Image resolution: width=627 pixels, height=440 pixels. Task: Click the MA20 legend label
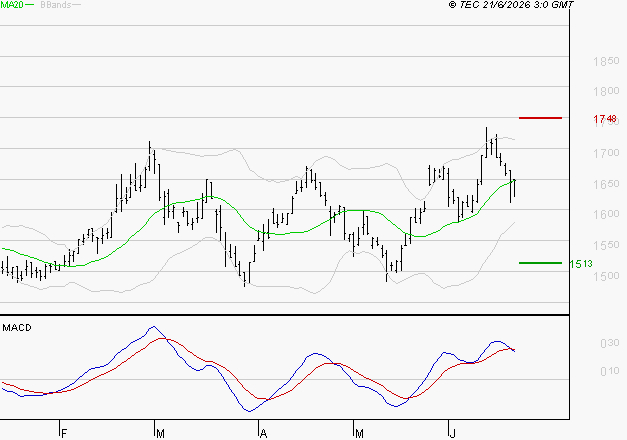12,5
